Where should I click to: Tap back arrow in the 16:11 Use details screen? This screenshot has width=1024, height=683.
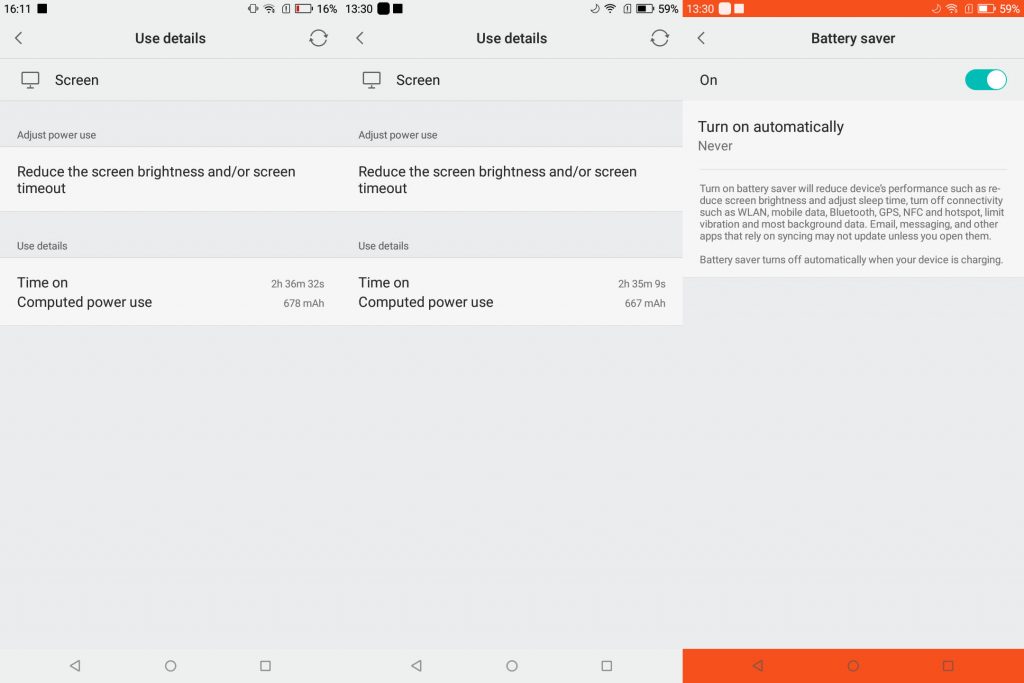tap(18, 38)
